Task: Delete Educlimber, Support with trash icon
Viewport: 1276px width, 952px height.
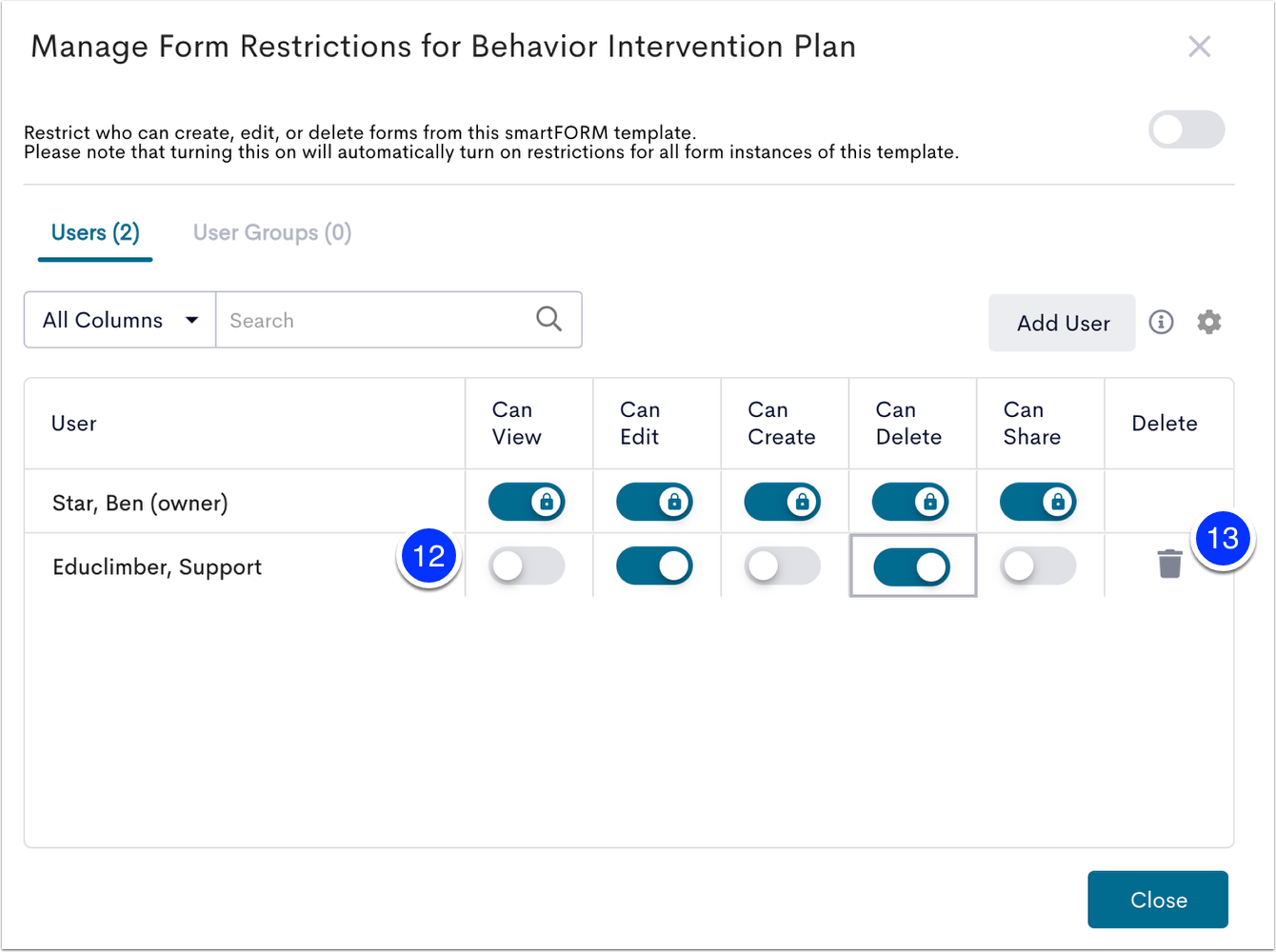Action: [1169, 564]
